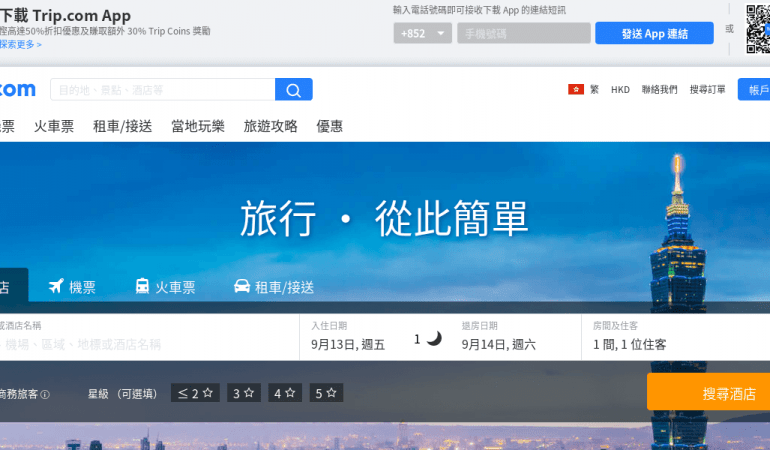Toggle the ≤2 star rating filter
Screen dimensions: 770x450
(x=195, y=393)
